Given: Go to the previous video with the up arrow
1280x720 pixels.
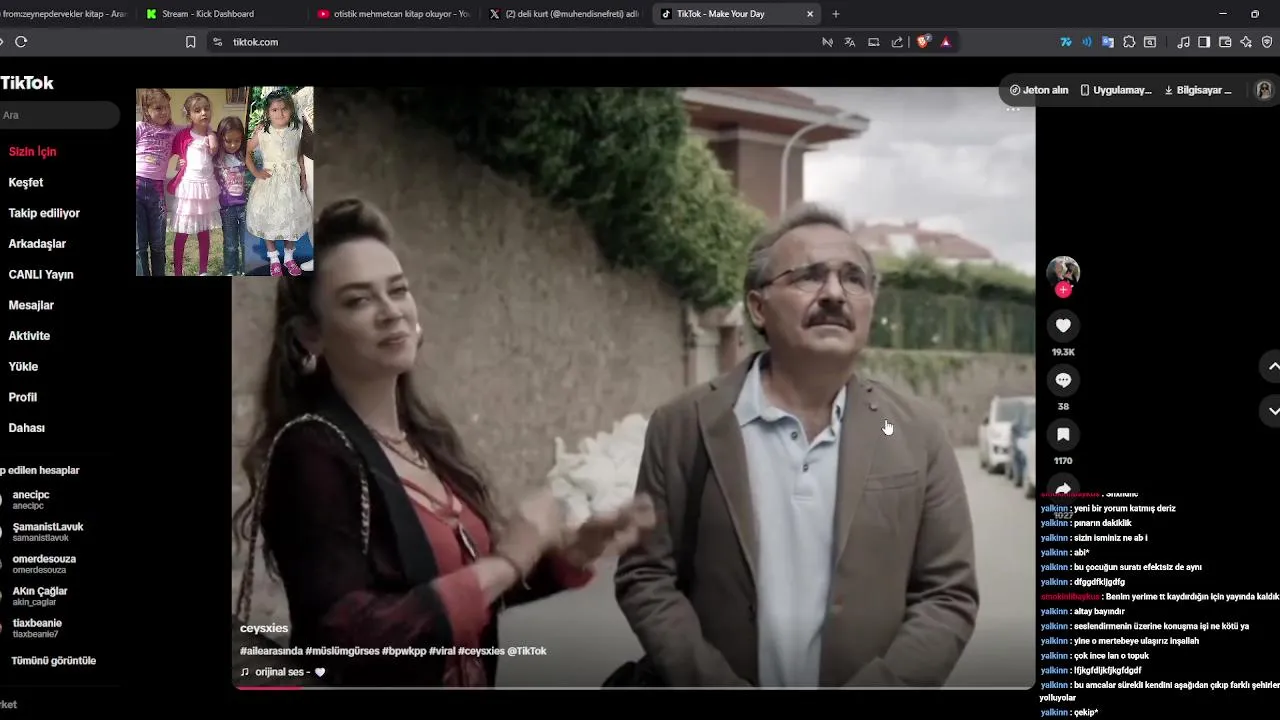Looking at the screenshot, I should (x=1272, y=367).
